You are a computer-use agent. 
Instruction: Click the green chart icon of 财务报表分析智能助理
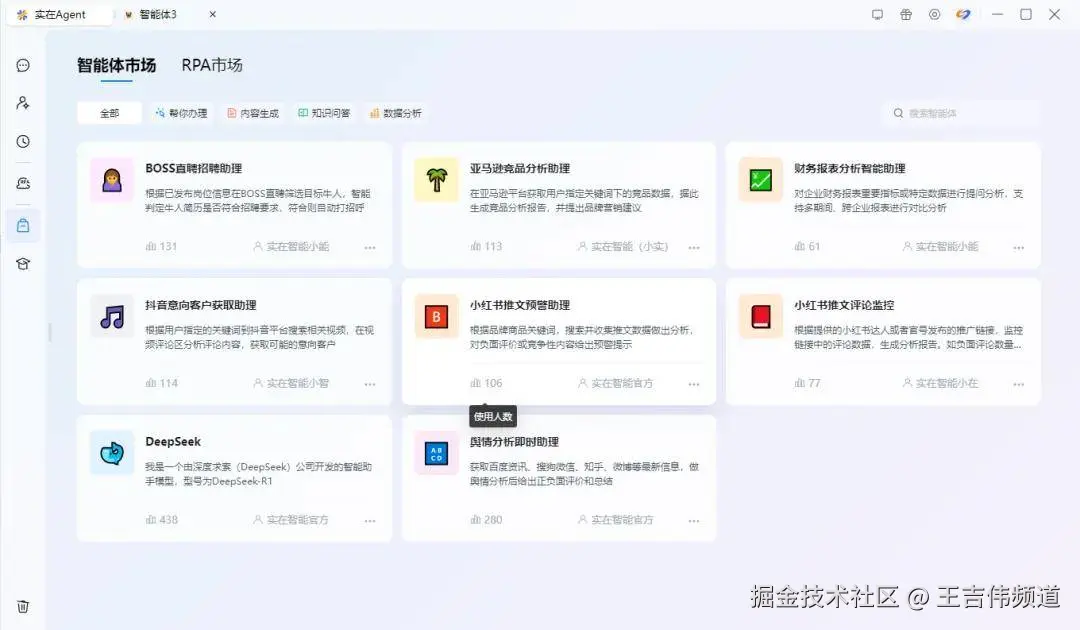tap(760, 180)
